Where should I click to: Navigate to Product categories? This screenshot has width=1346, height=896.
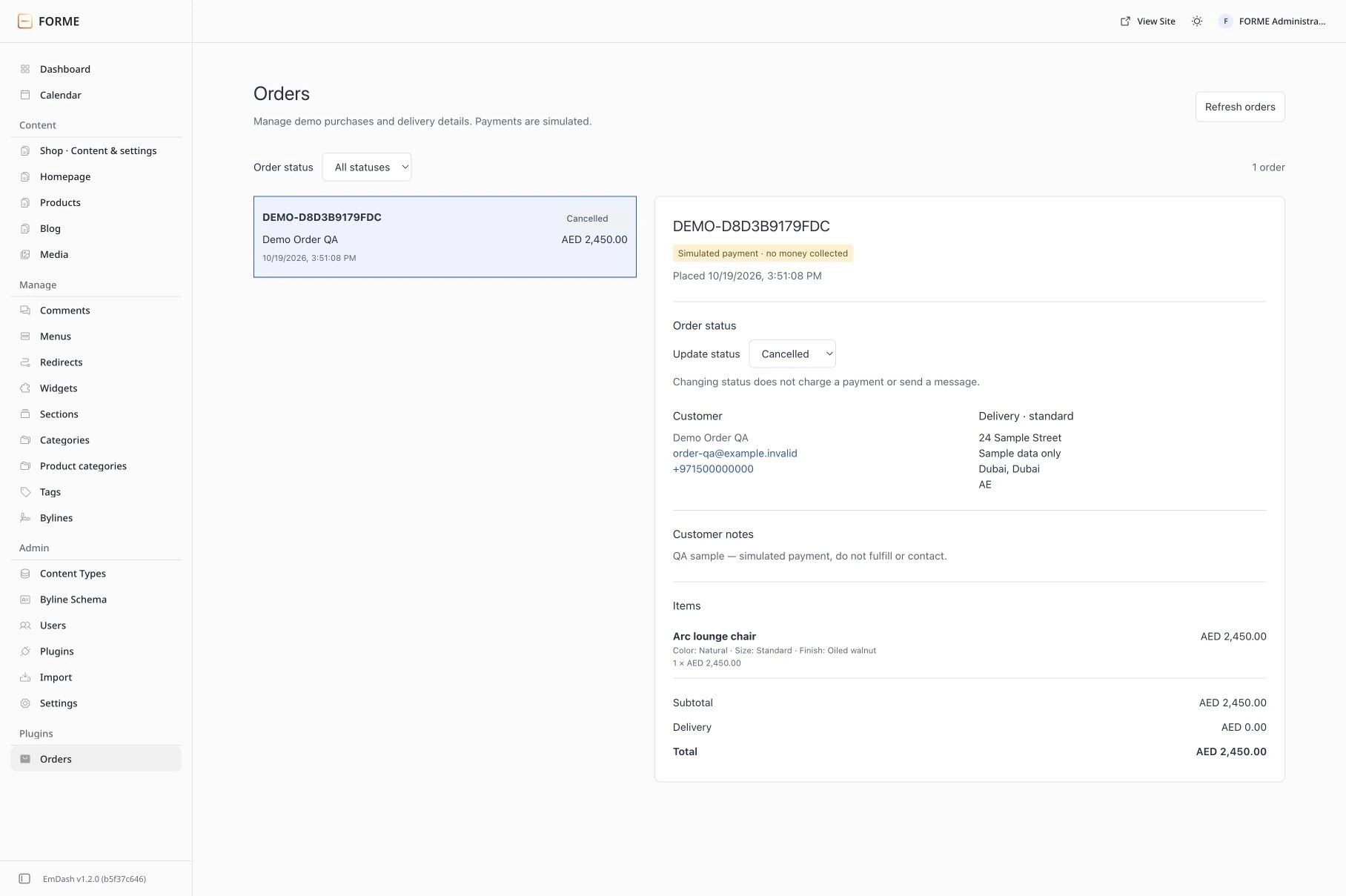coord(96,466)
